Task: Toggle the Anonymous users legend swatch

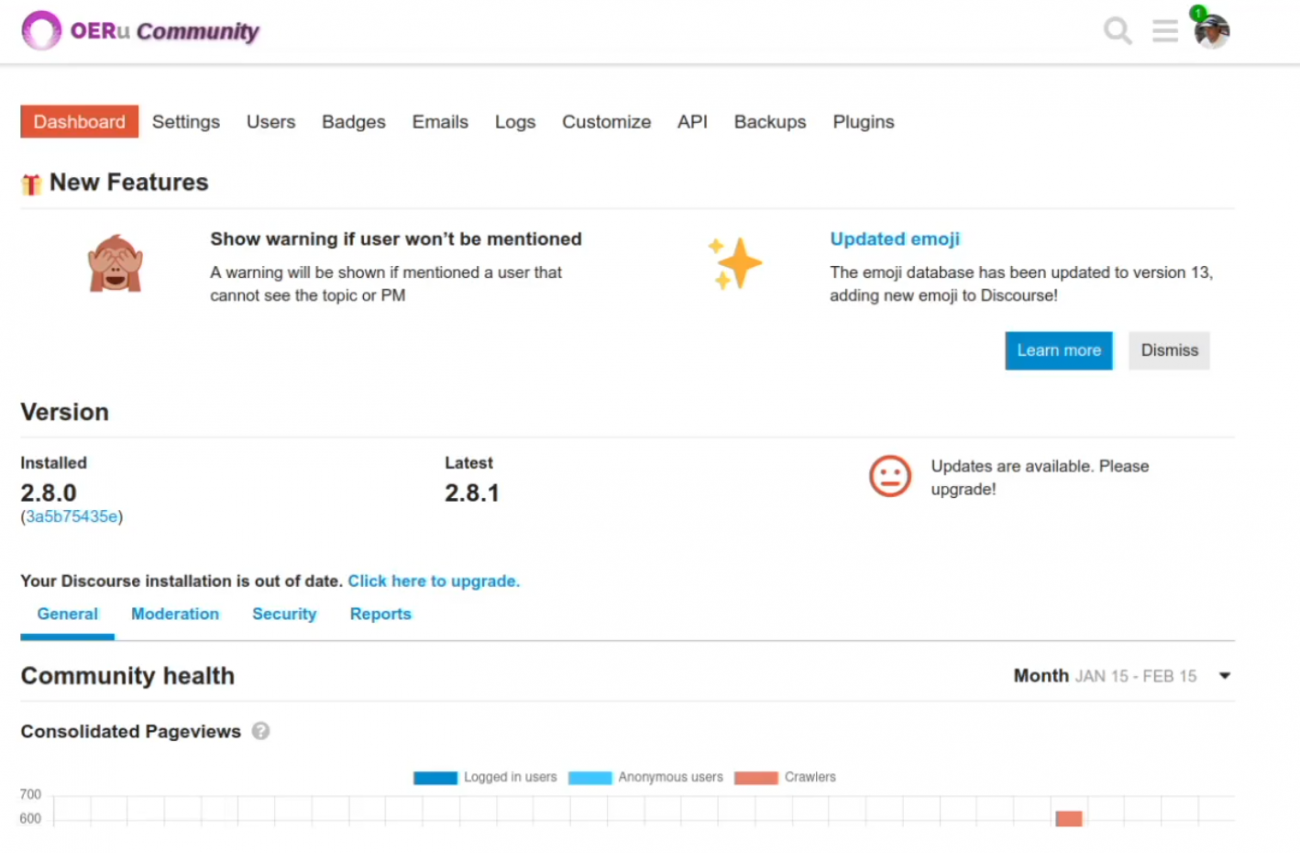Action: coord(590,777)
